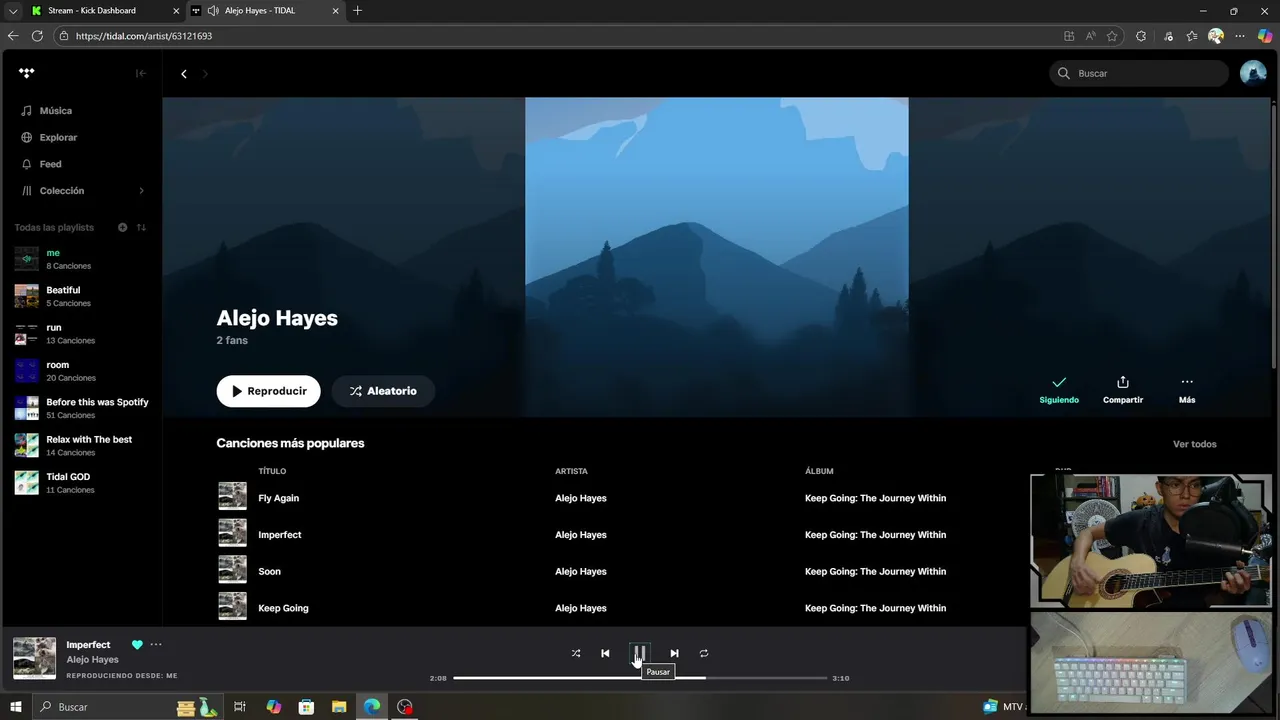This screenshot has width=1280, height=720.
Task: Seek on the playback progress bar
Action: [640, 678]
